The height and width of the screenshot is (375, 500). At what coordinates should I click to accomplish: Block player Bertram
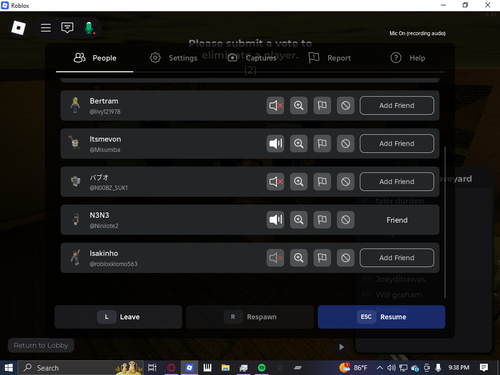[x=345, y=106]
